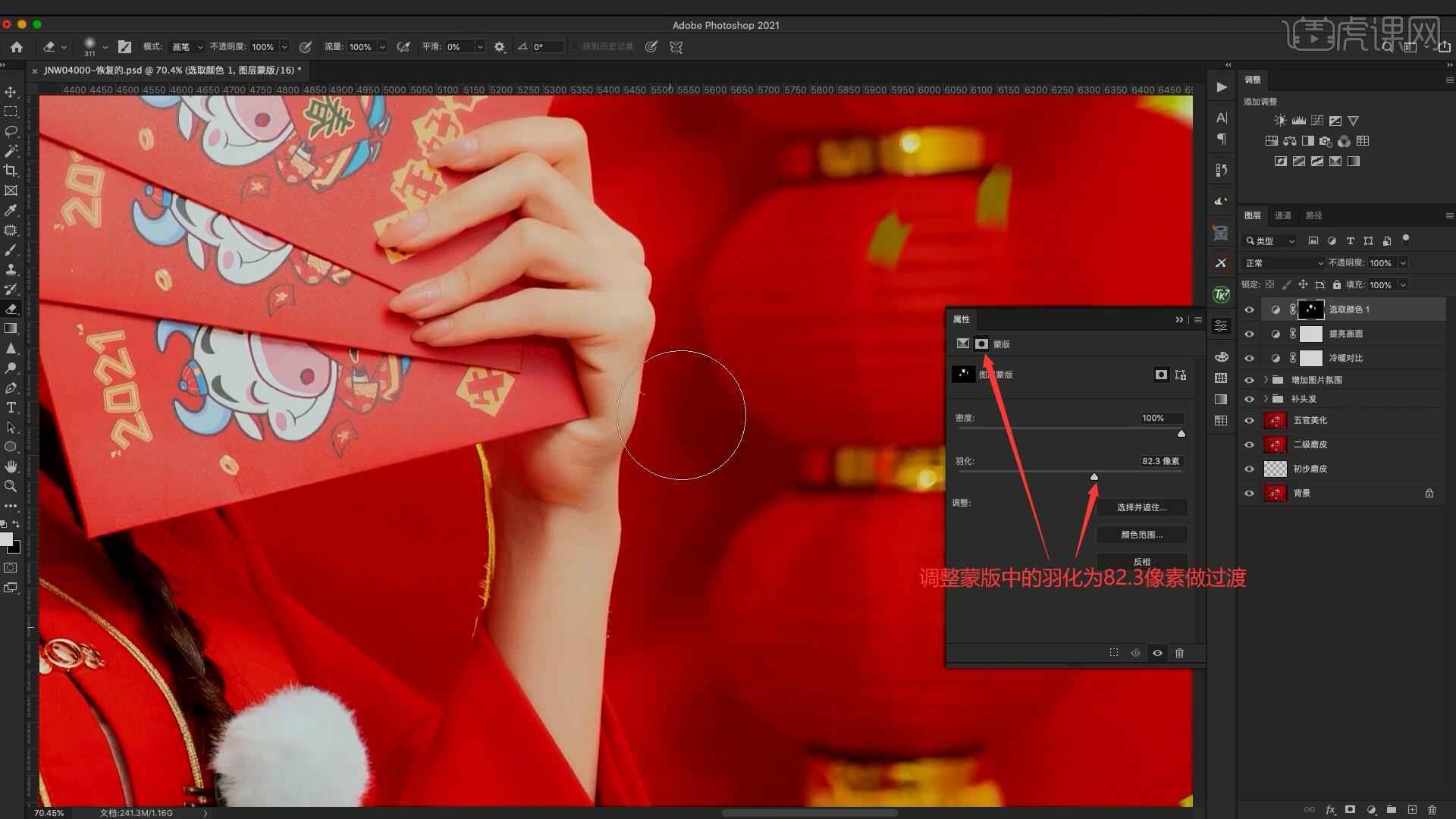This screenshot has width=1456, height=819.
Task: Switch to the 路径 tab
Action: click(1314, 215)
